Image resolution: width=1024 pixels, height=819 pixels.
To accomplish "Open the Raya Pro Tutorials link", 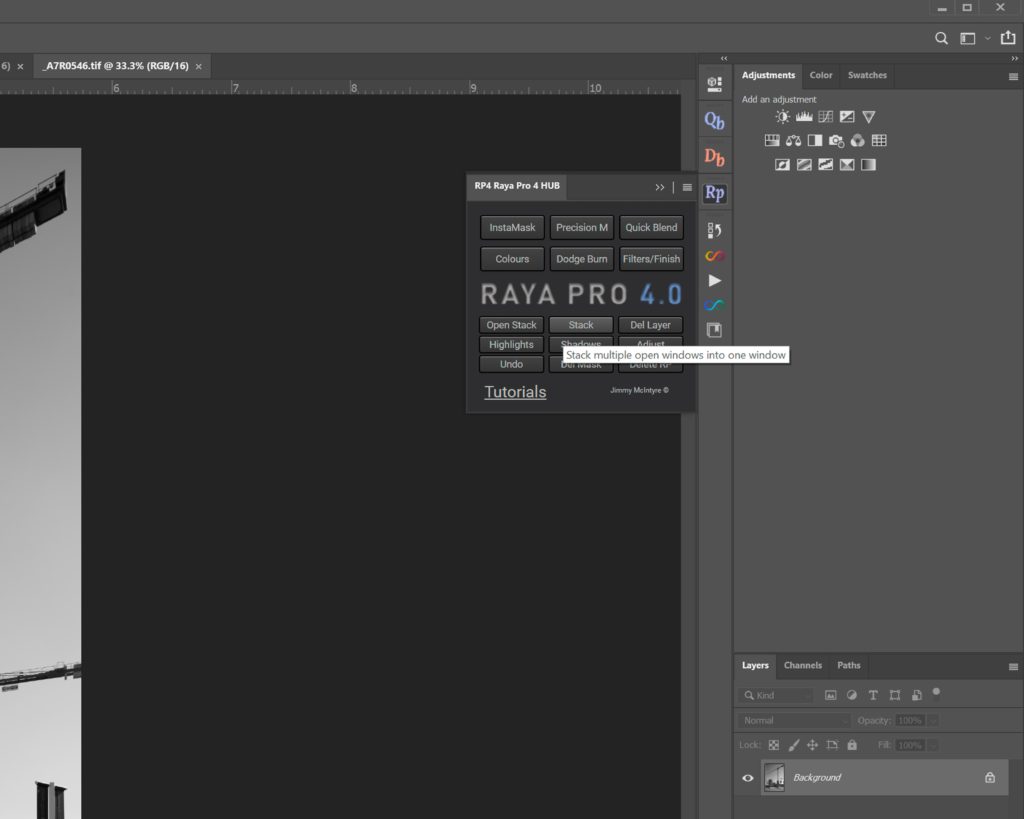I will coord(515,392).
